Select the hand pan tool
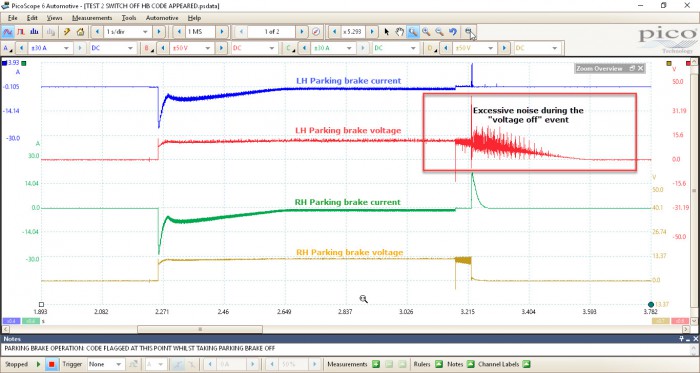Screen dimensions: 700x373 (400, 32)
